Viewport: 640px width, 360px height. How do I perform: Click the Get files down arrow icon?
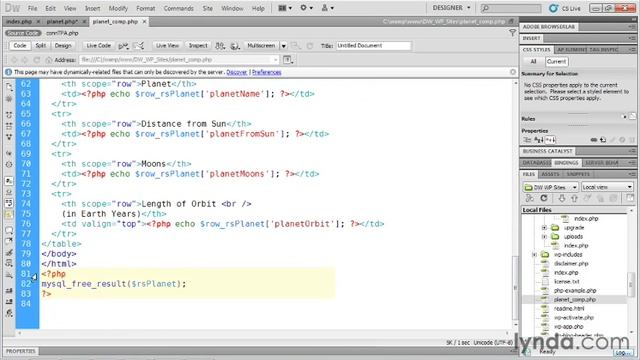click(562, 198)
